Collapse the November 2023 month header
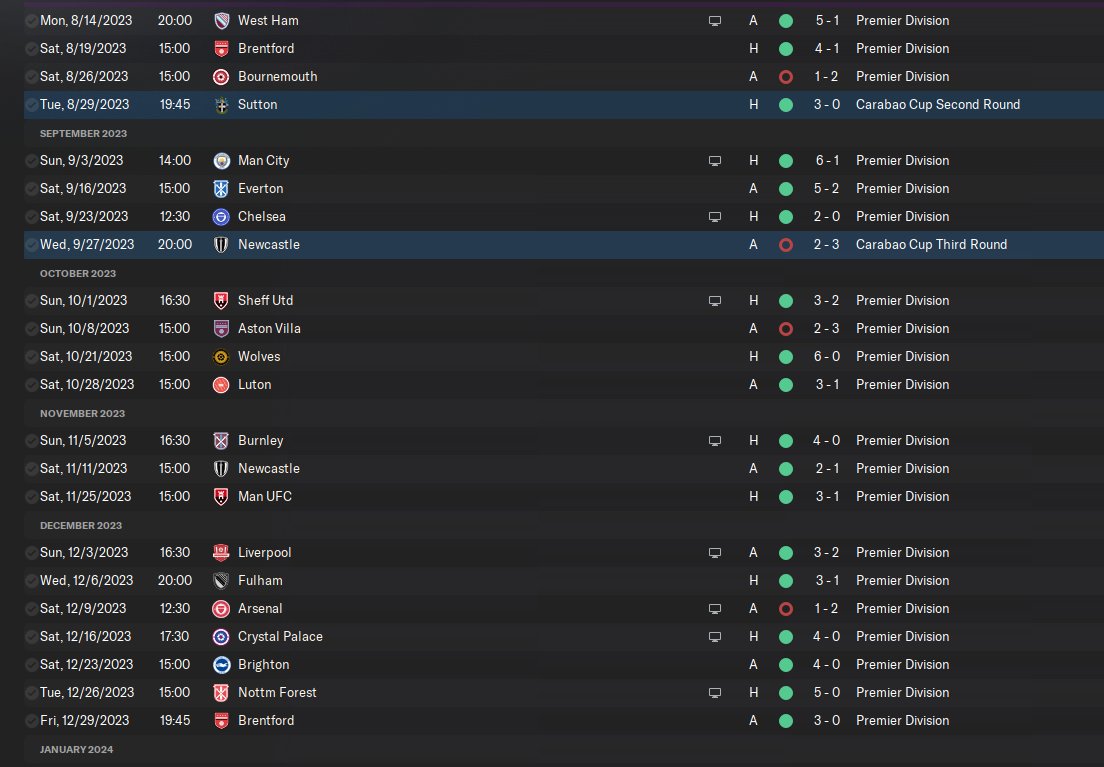The width and height of the screenshot is (1104, 767). tap(83, 413)
